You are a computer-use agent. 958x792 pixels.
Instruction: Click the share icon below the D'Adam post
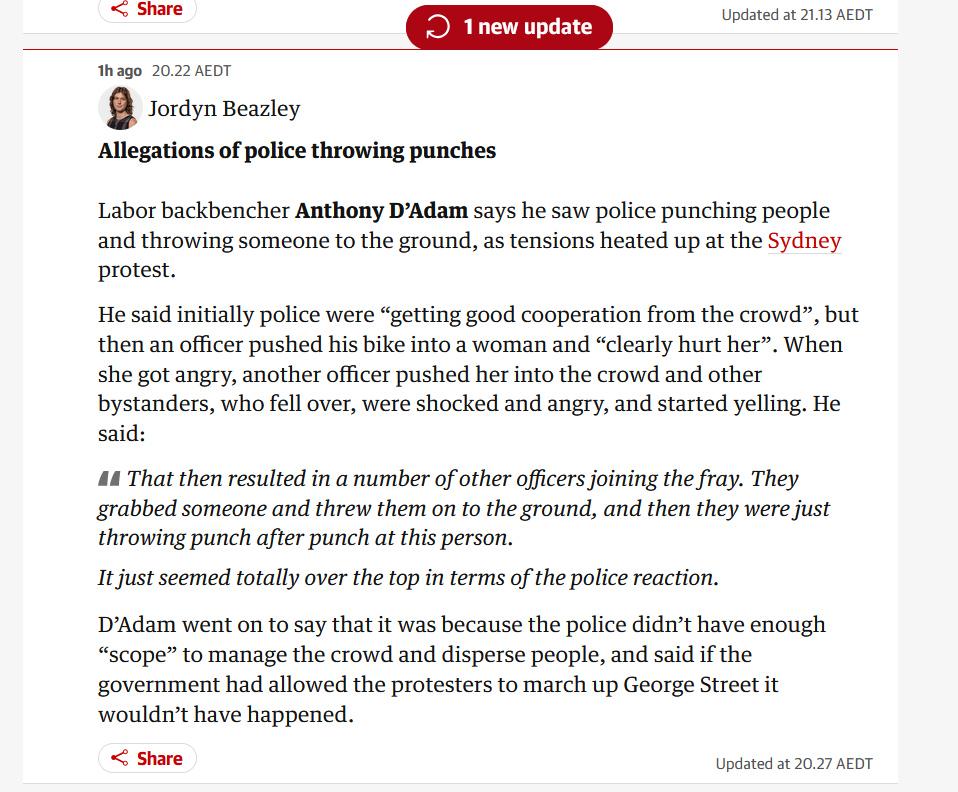[x=120, y=758]
